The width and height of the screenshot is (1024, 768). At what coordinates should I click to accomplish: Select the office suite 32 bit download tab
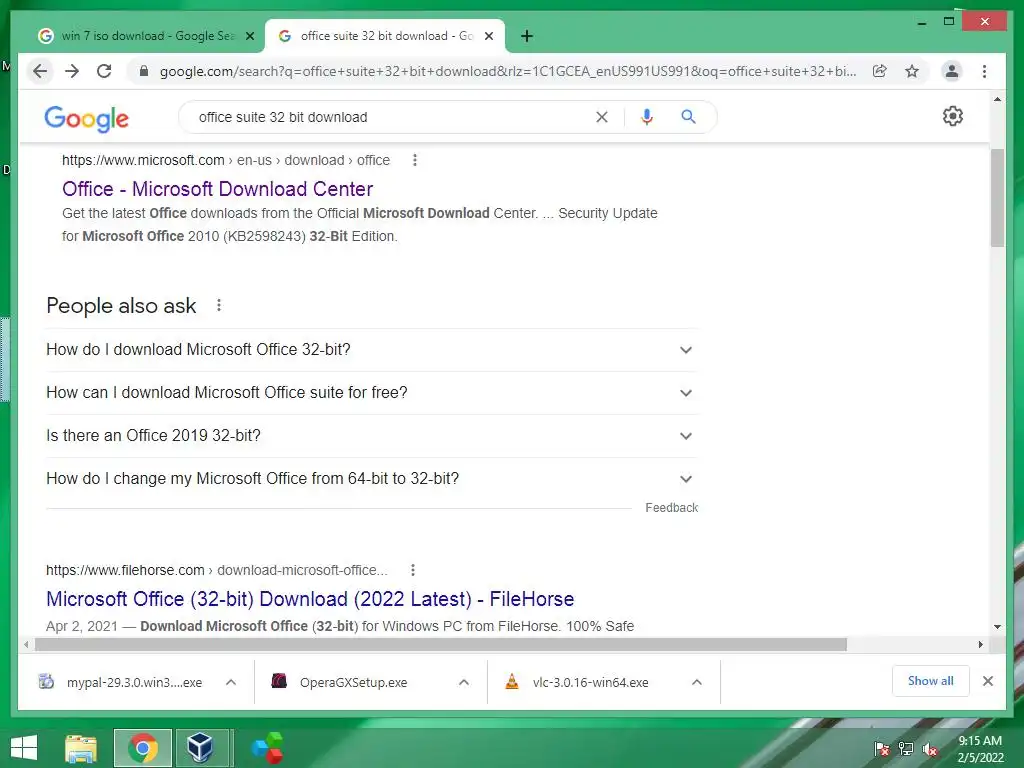[384, 36]
